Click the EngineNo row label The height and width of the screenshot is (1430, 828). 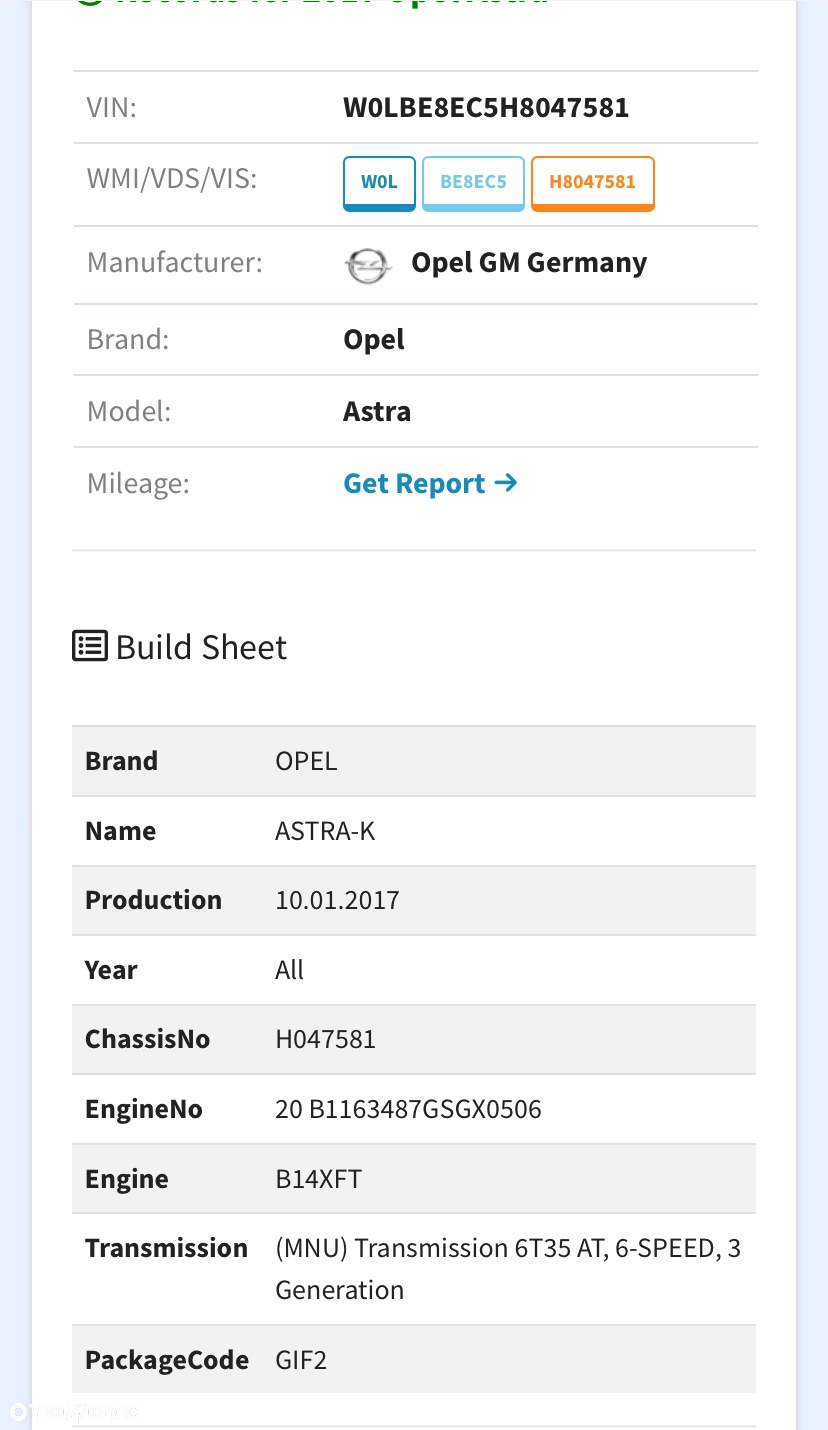coord(143,1109)
